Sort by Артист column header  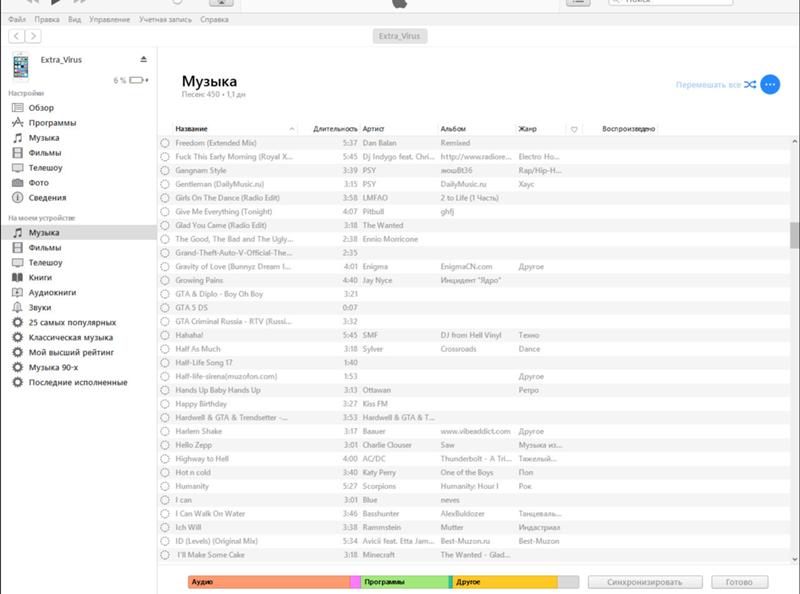pyautogui.click(x=373, y=129)
